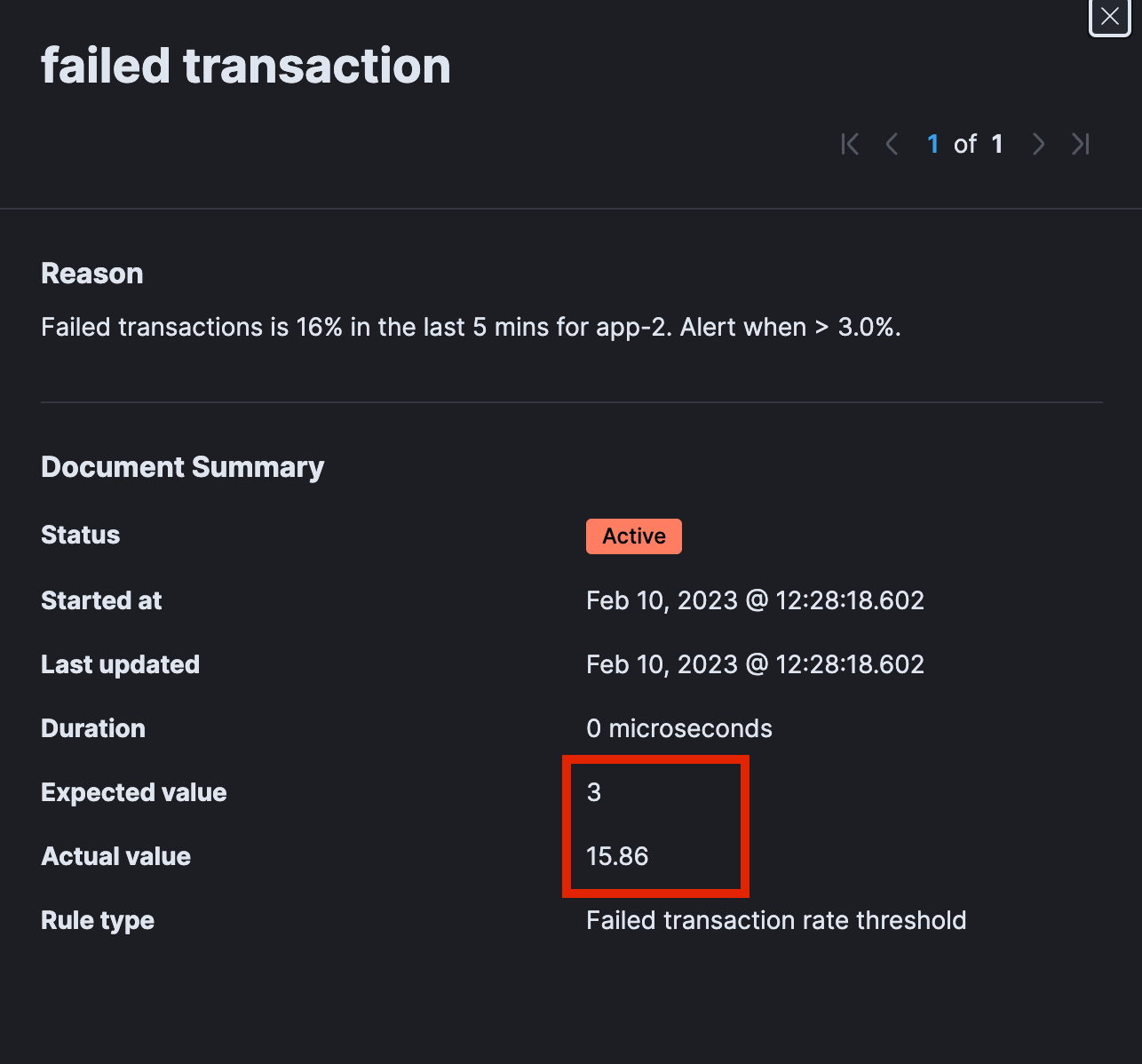
Task: Click the last page navigation arrow
Action: [x=1080, y=143]
